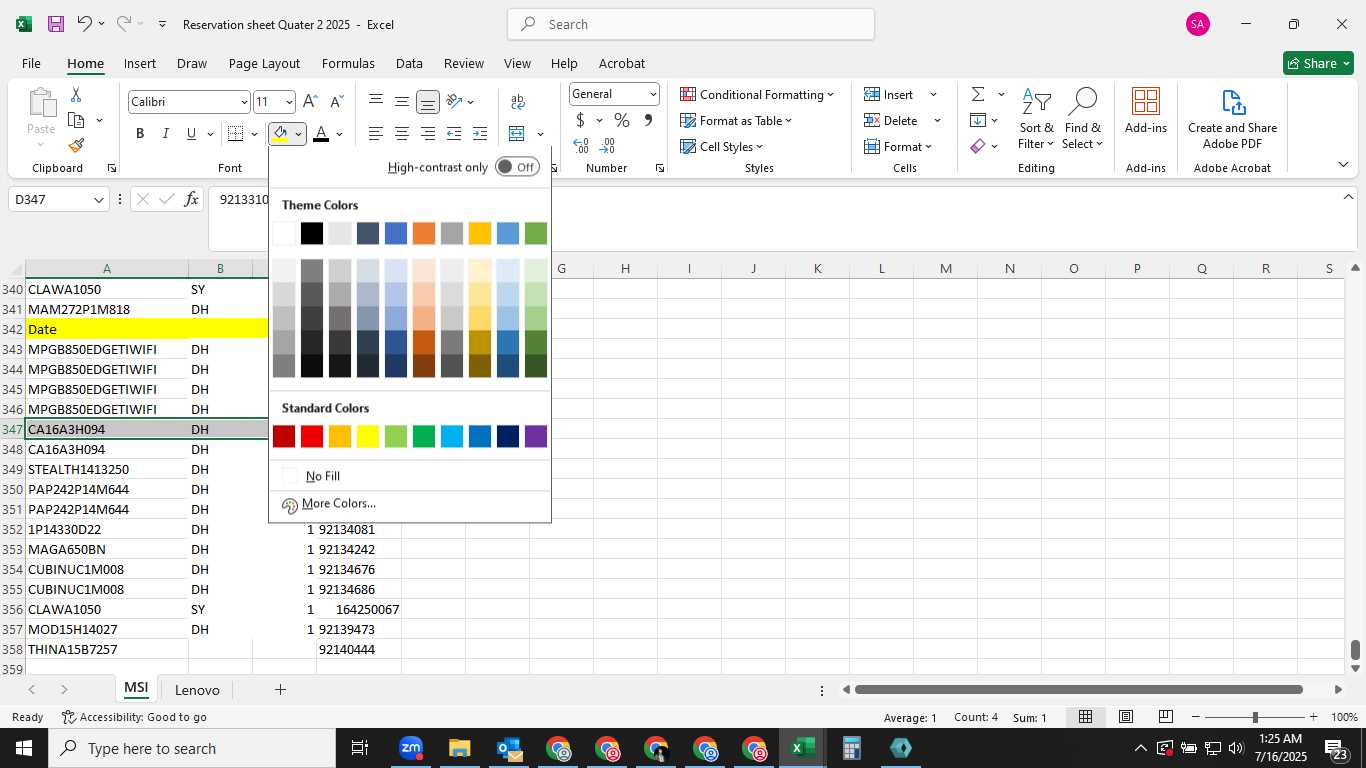Open the Find & Select dropdown
The height and width of the screenshot is (768, 1366).
(1083, 120)
